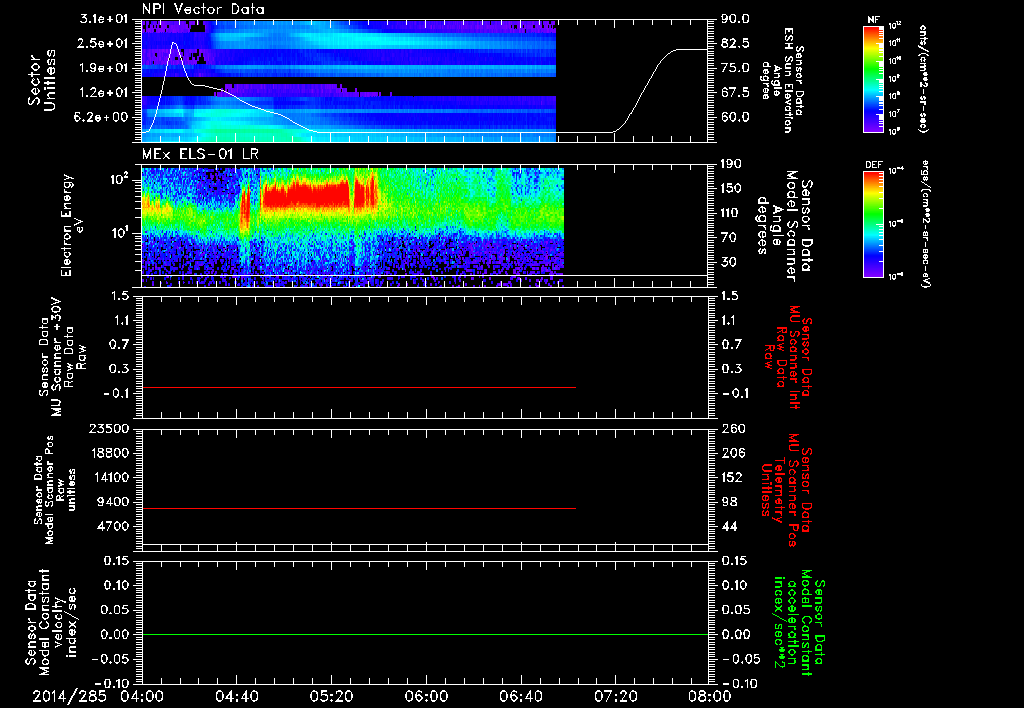The height and width of the screenshot is (708, 1024).
Task: Select the red "MU Scanner Inh Raw Data" axis title
Action: coord(789,357)
